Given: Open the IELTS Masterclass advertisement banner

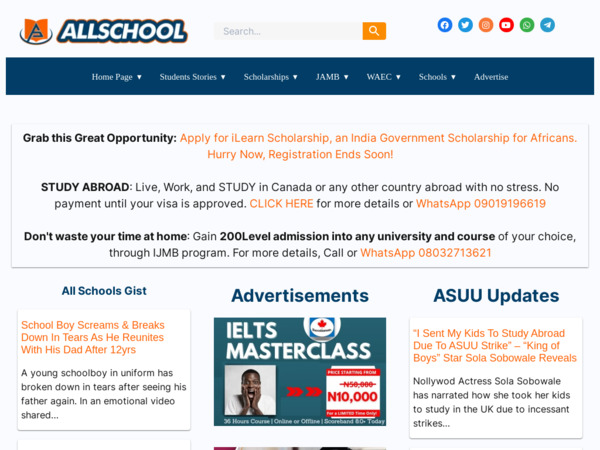Looking at the screenshot, I should 300,372.
